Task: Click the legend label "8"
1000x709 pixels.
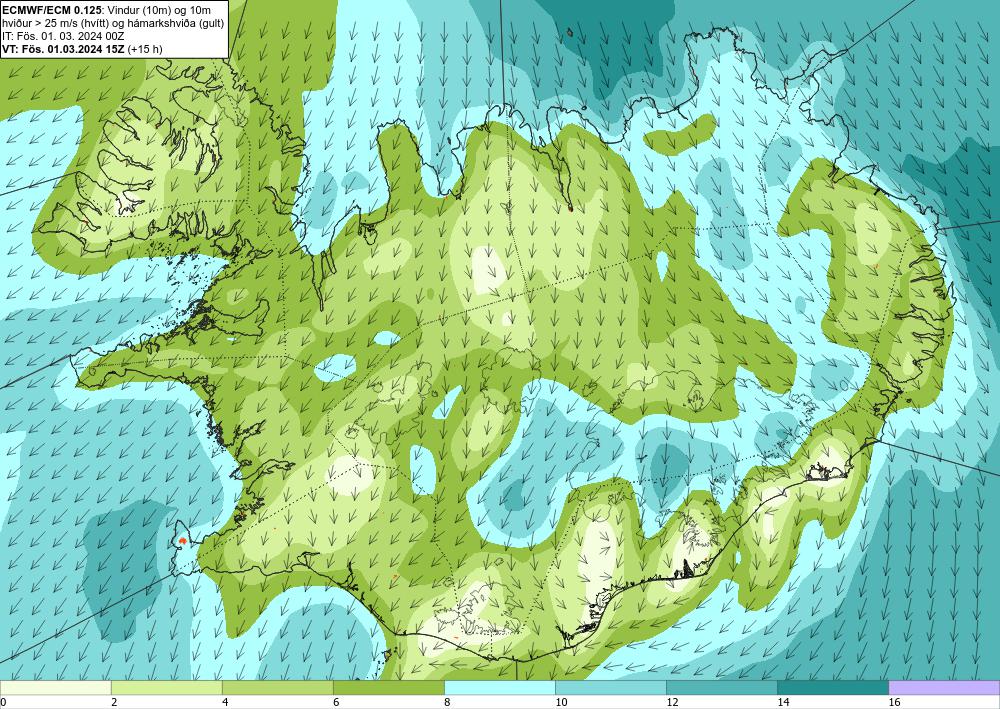Action: (x=447, y=703)
